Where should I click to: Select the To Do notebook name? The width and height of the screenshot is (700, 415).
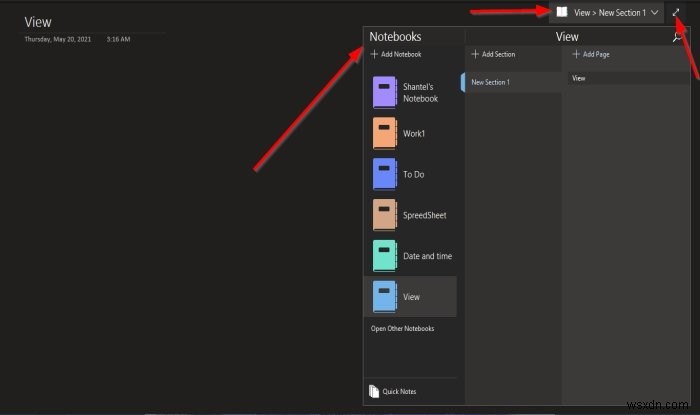(x=413, y=174)
